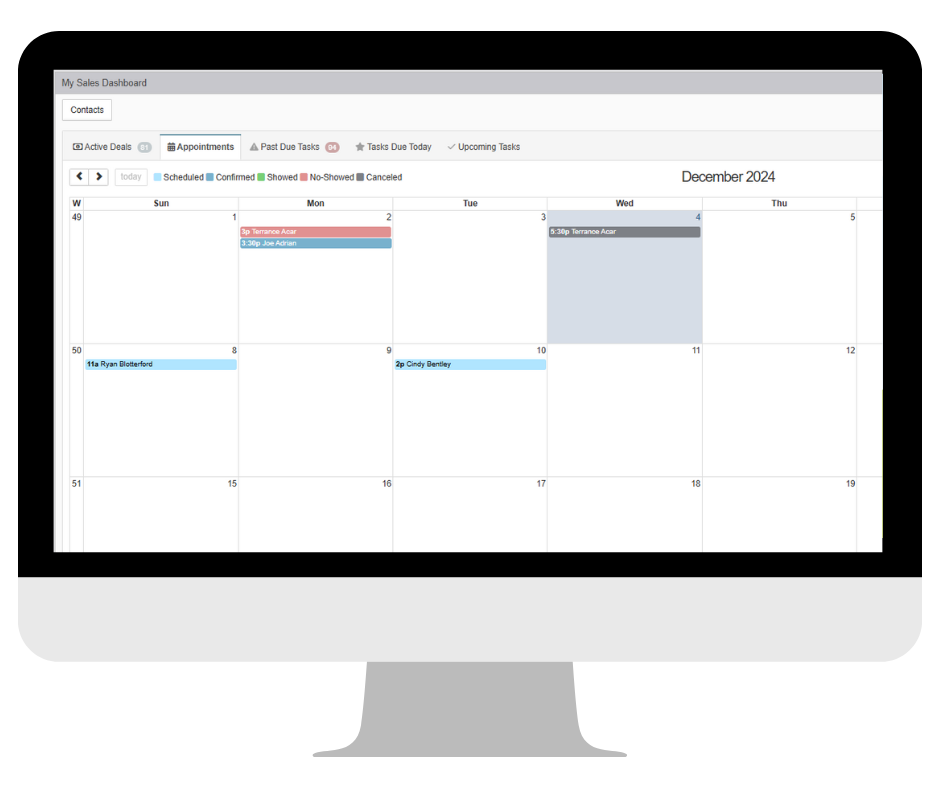Click date number 18 in the calendar
The image size is (940, 788).
[x=696, y=483]
